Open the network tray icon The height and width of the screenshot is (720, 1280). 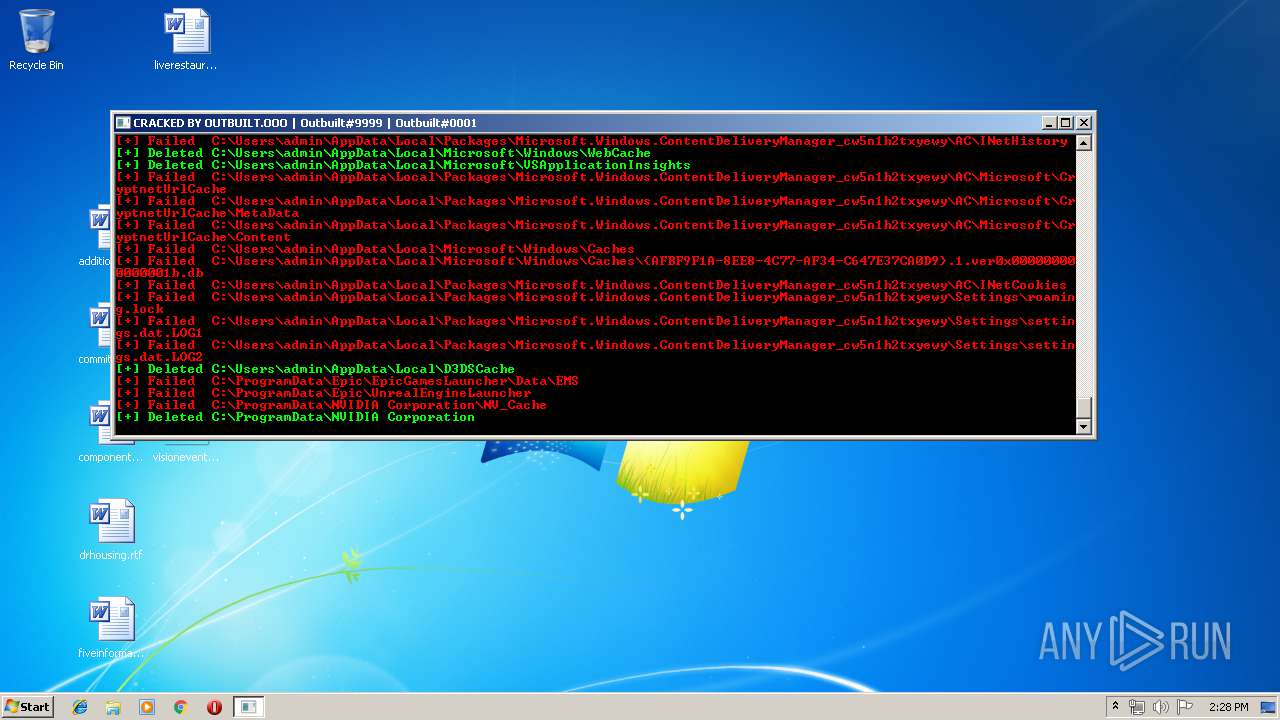coord(1137,707)
